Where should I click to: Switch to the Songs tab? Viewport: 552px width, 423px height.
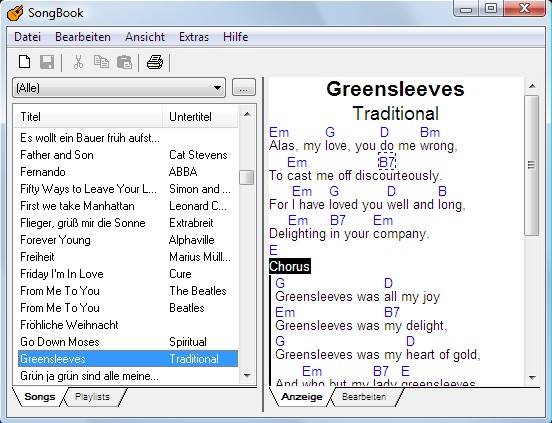click(x=39, y=397)
